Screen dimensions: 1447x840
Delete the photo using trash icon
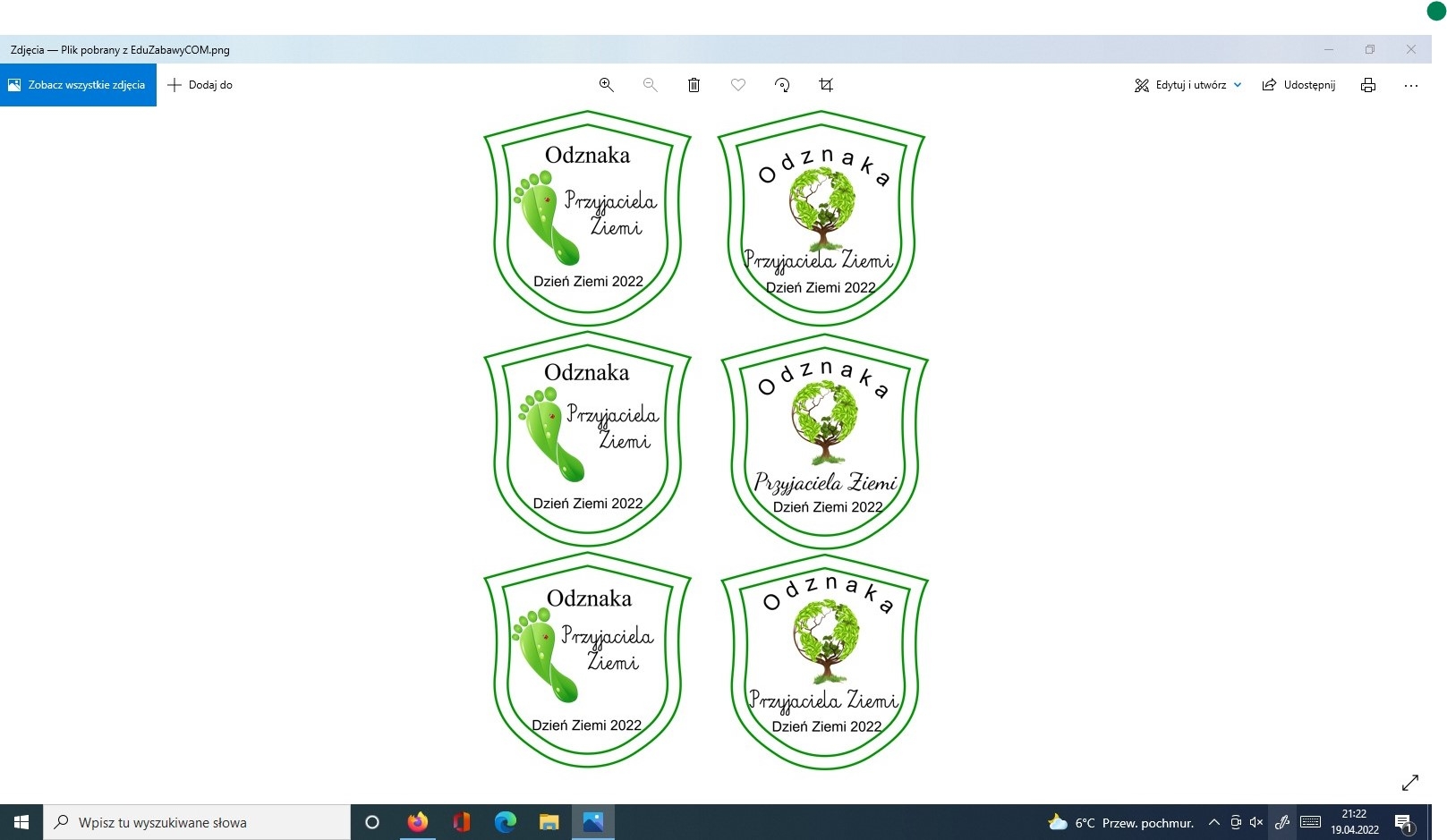point(694,85)
